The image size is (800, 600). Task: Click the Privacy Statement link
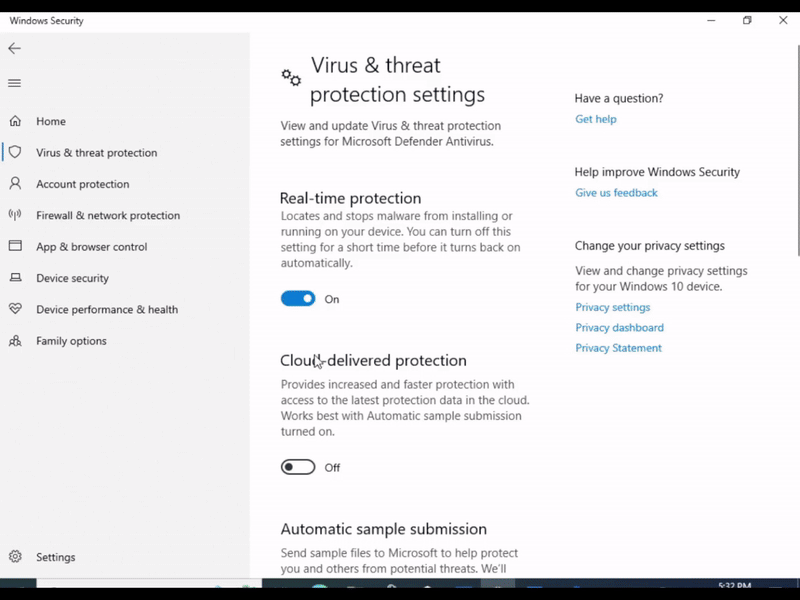coord(618,348)
